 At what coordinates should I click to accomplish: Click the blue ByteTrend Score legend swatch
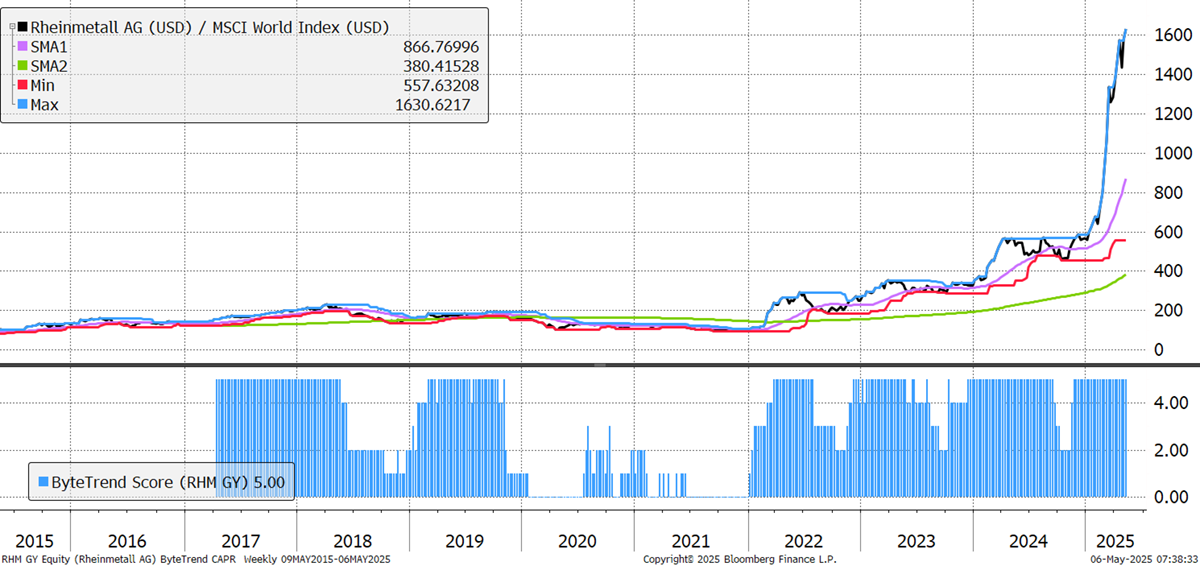click(x=41, y=481)
